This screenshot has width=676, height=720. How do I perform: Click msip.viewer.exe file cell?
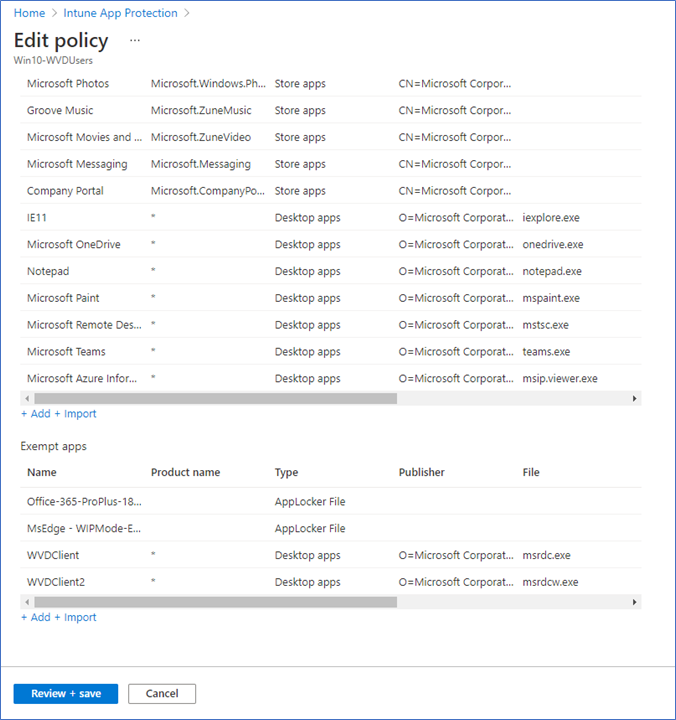pyautogui.click(x=560, y=378)
